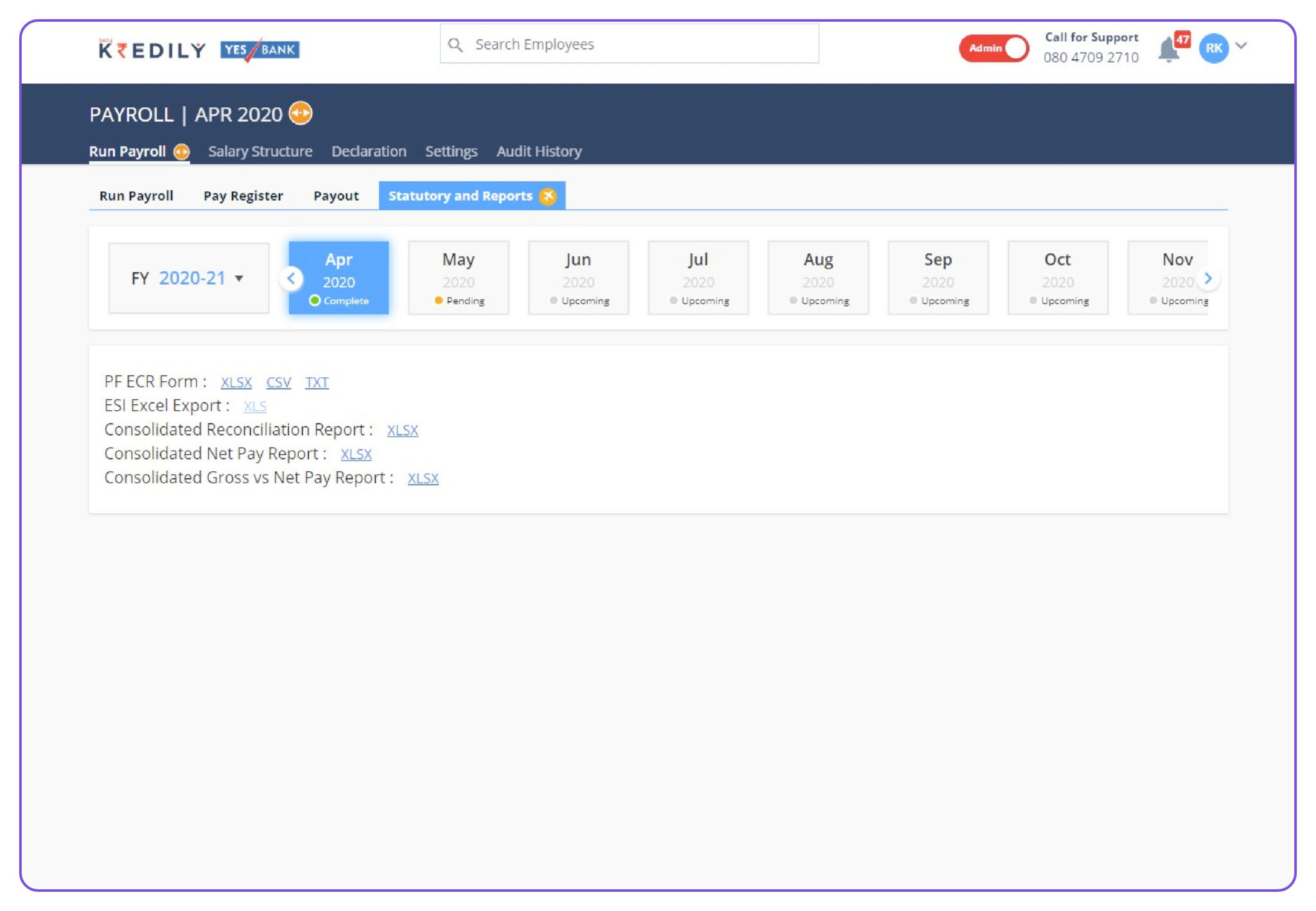The image size is (1316, 911).
Task: Open the RK user avatar
Action: [1213, 48]
